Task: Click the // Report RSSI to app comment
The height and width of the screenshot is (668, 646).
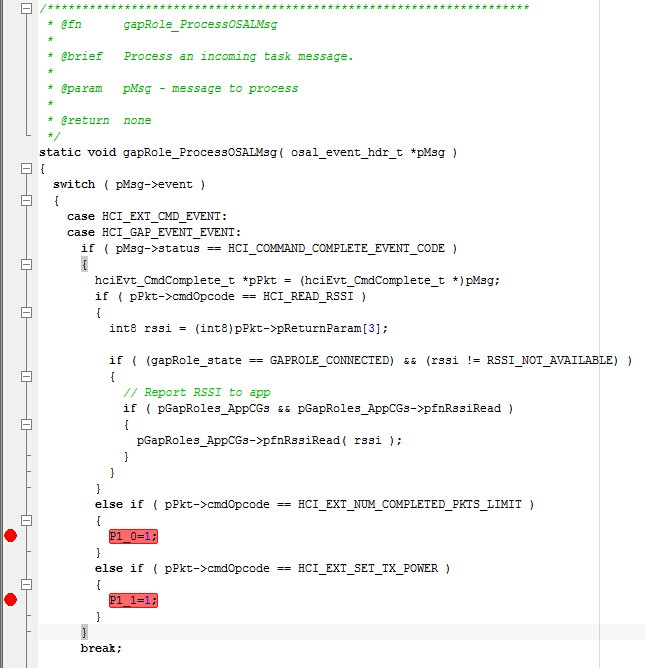Action: [x=197, y=392]
